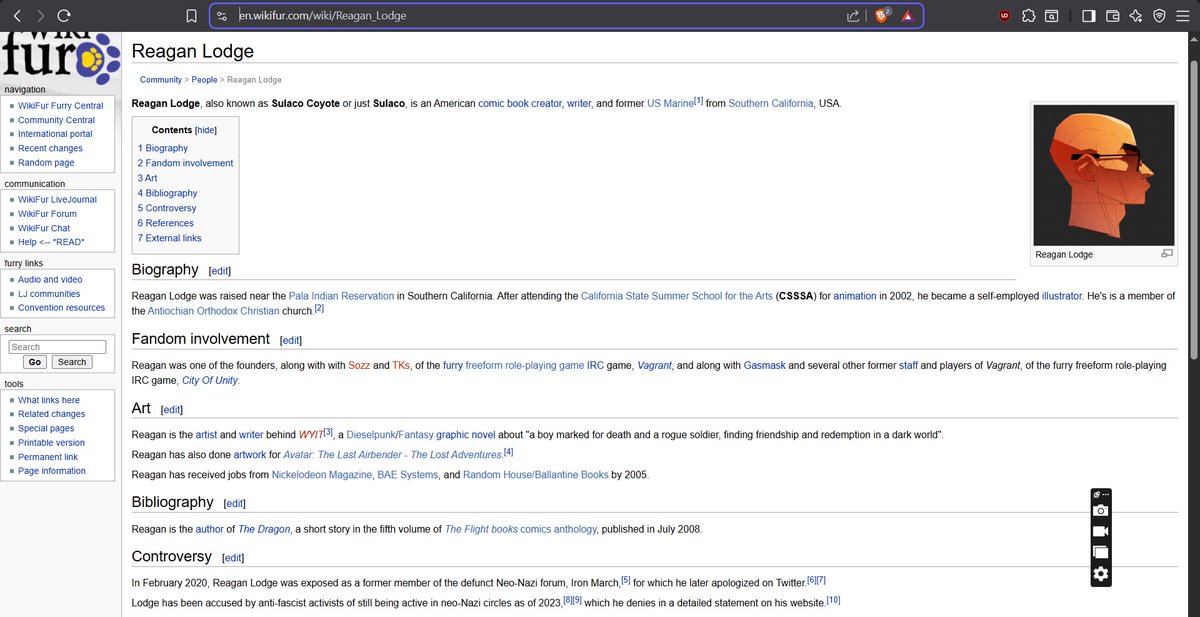Open Permanent link tool
Viewport: 1200px width, 617px height.
pyautogui.click(x=48, y=457)
